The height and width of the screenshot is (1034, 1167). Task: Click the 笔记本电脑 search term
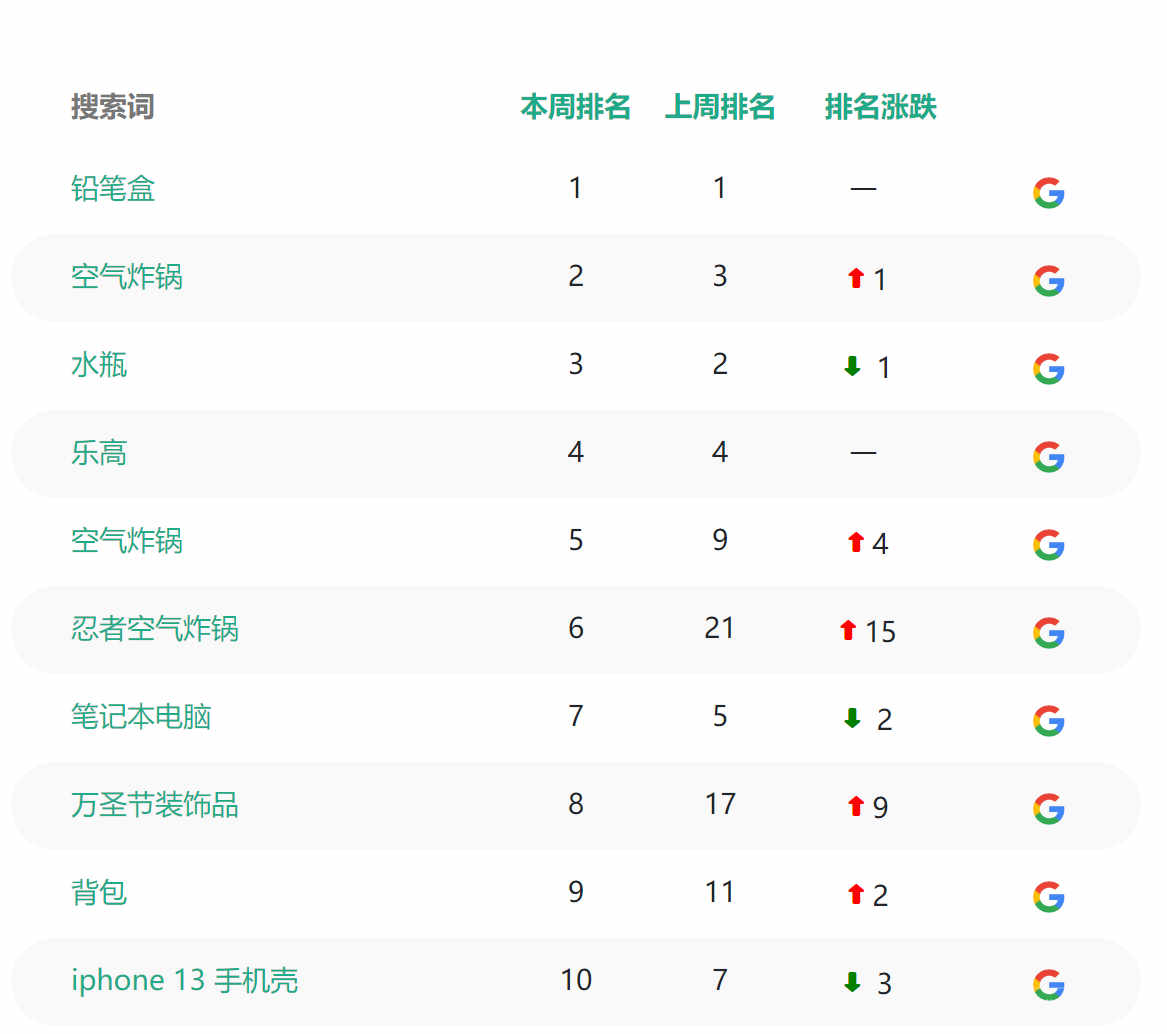(141, 717)
